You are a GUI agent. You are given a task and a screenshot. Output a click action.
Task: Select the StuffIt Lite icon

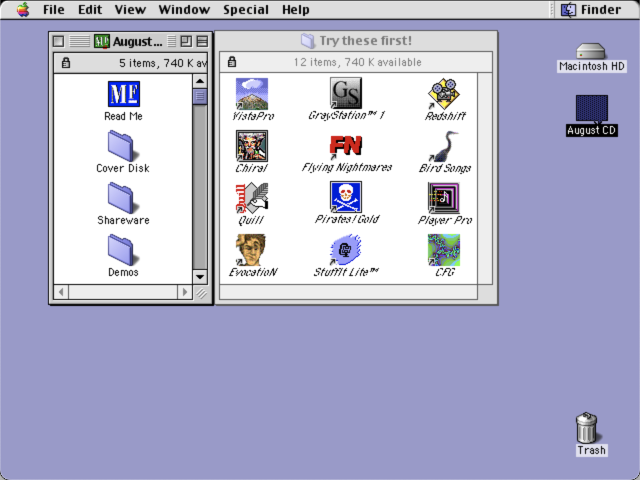[x=346, y=250]
